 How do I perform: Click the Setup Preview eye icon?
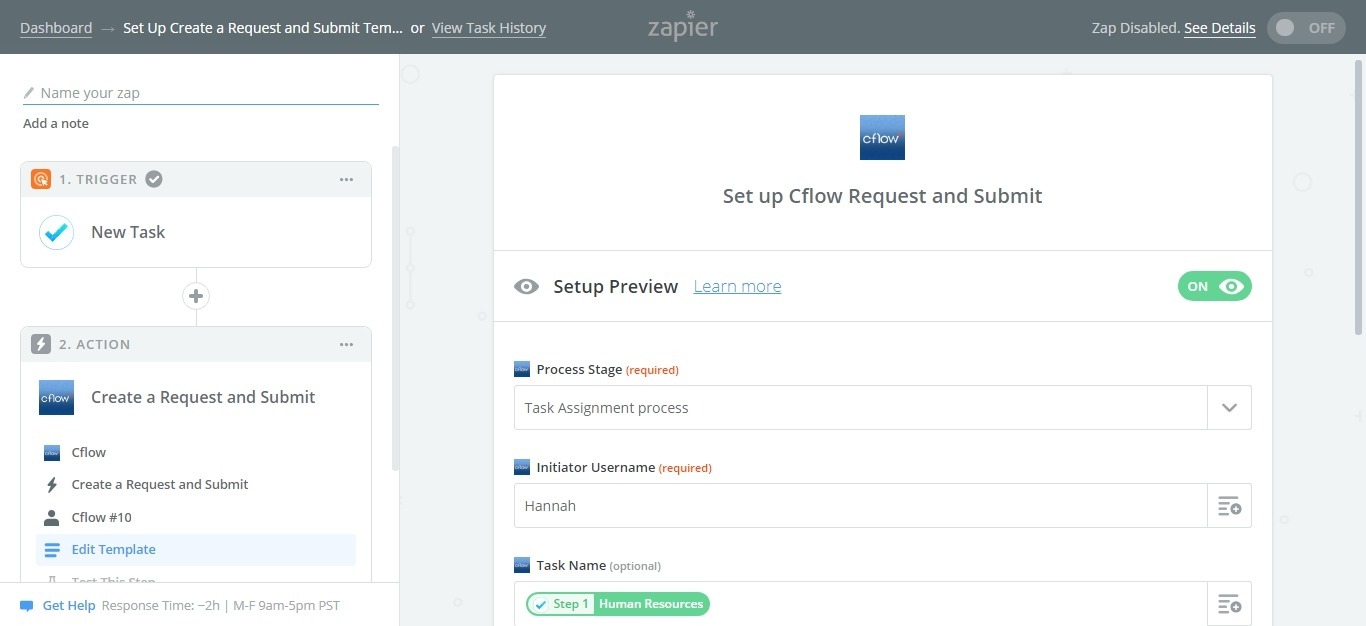[x=526, y=287]
